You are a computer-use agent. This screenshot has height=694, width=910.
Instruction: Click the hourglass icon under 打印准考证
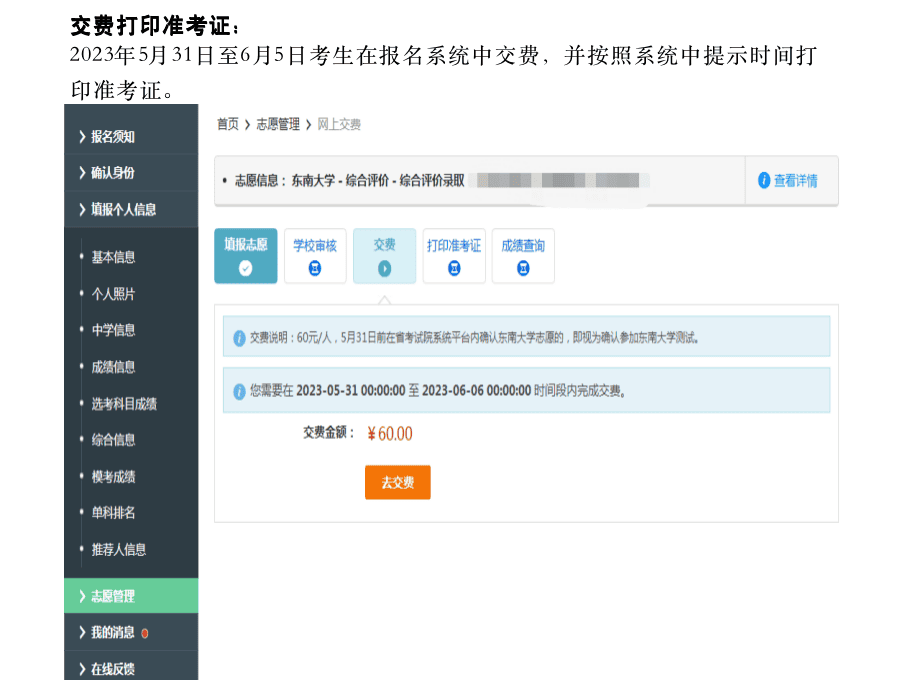[x=454, y=268]
